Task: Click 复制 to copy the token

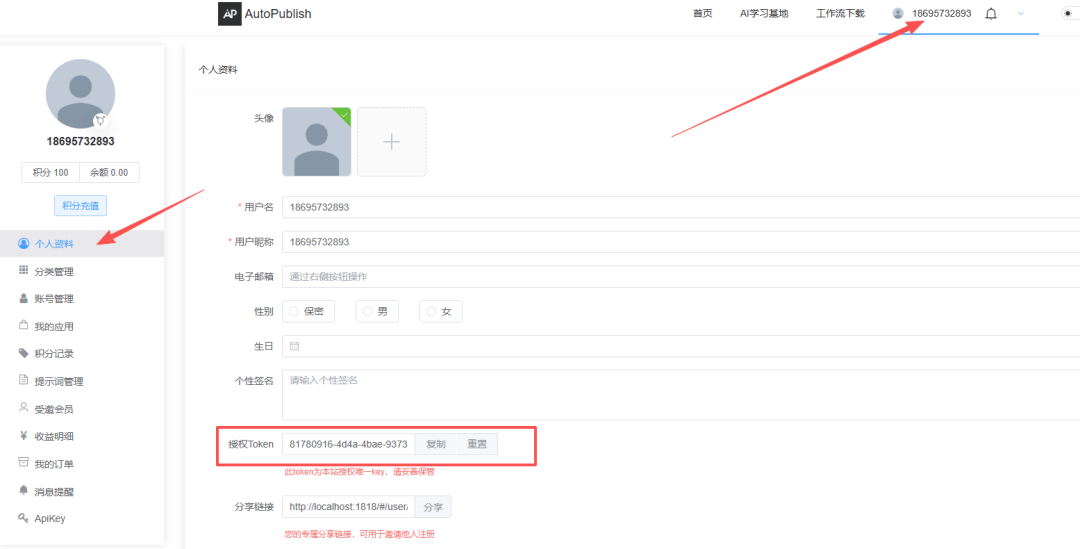Action: pos(436,444)
